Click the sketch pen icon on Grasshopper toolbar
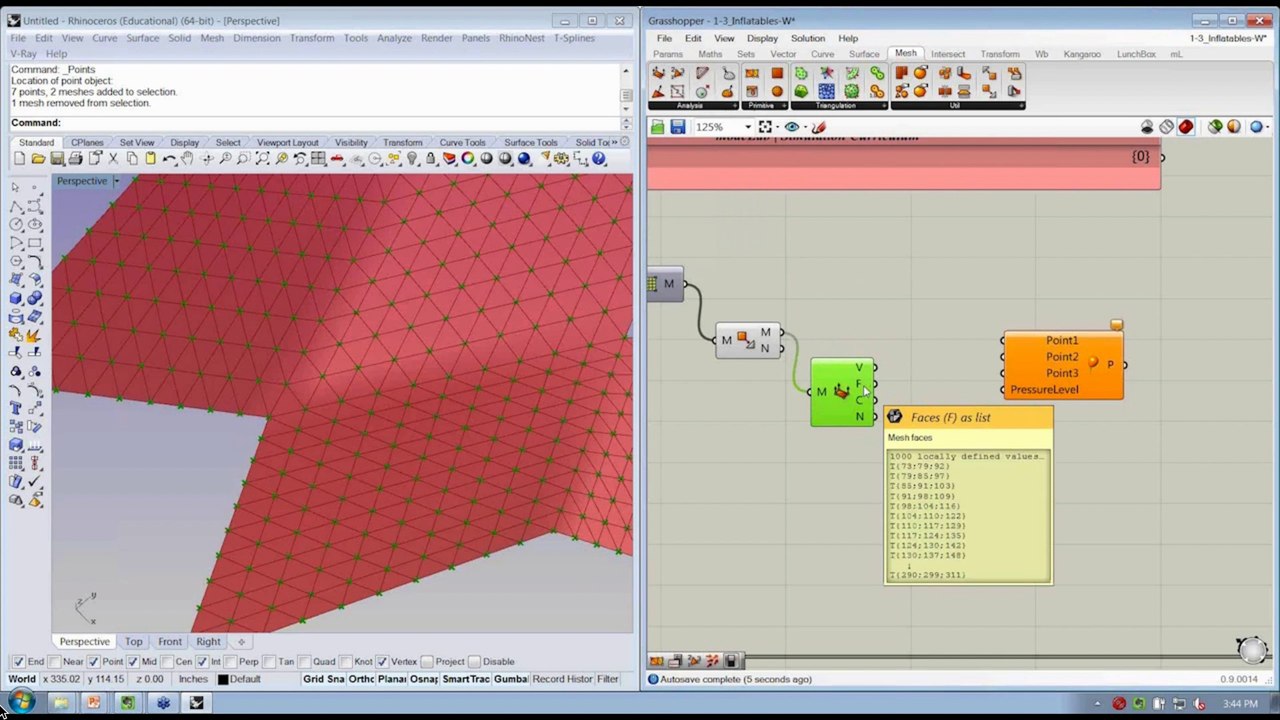 (x=819, y=127)
